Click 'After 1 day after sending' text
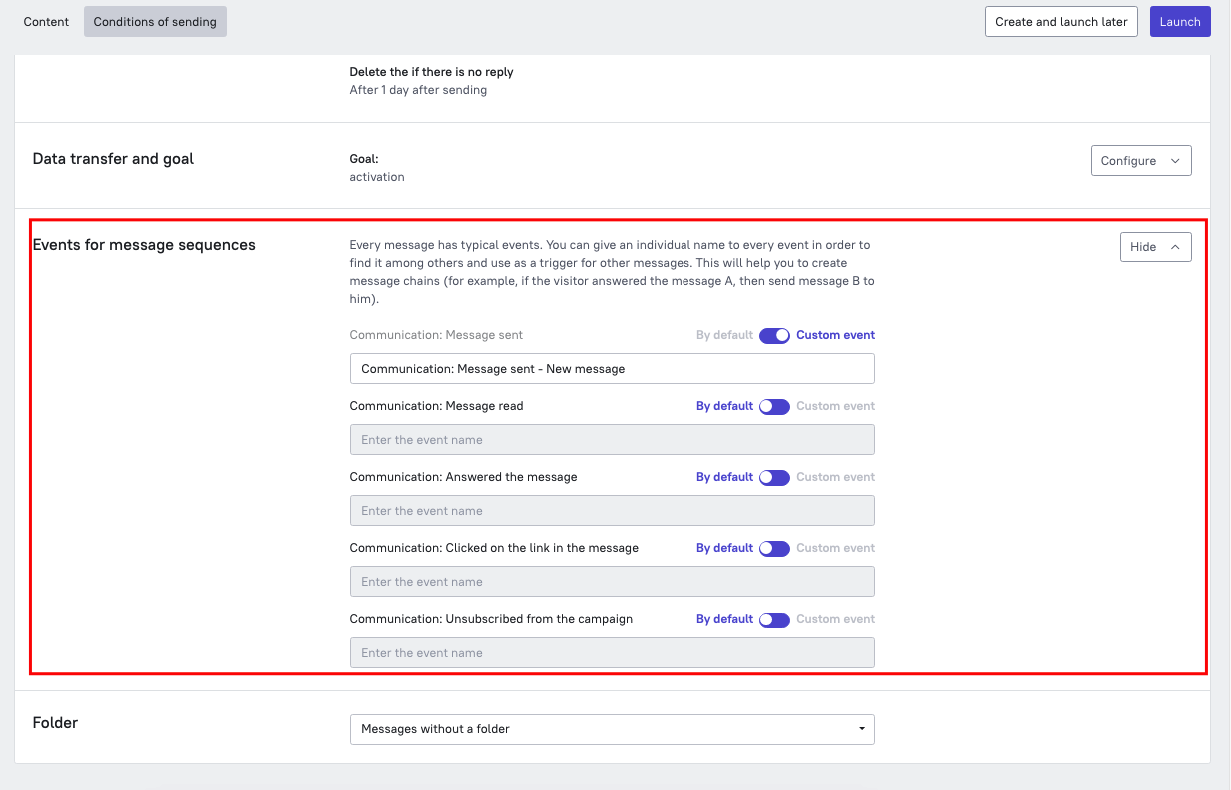 tap(418, 90)
